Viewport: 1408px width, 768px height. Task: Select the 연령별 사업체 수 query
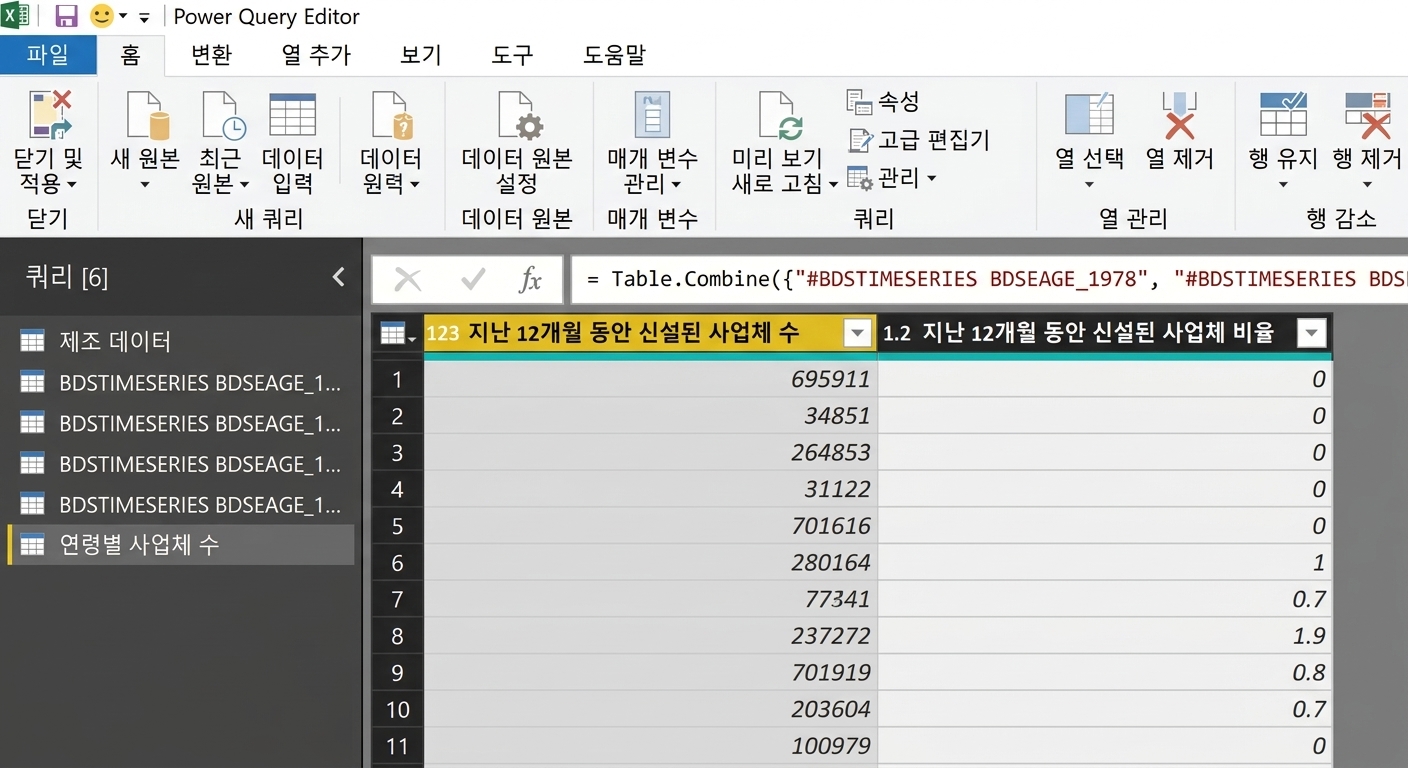tap(180, 545)
